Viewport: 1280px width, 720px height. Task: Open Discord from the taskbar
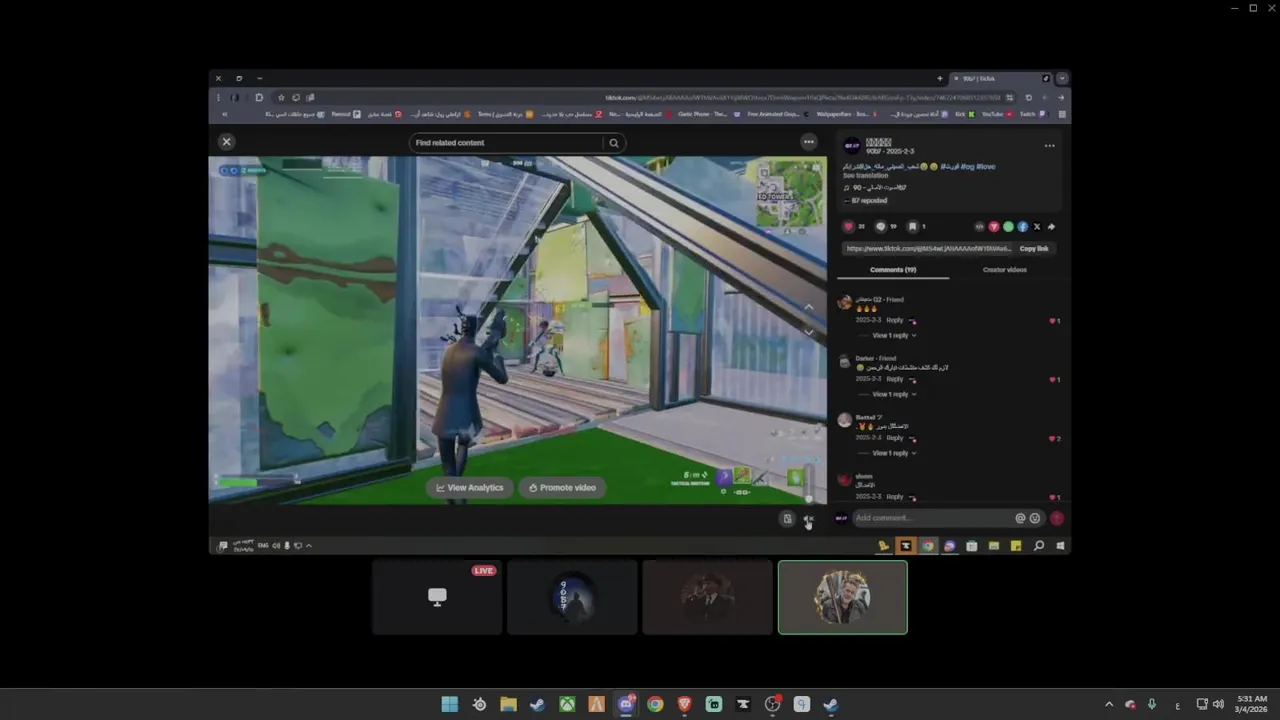(626, 704)
